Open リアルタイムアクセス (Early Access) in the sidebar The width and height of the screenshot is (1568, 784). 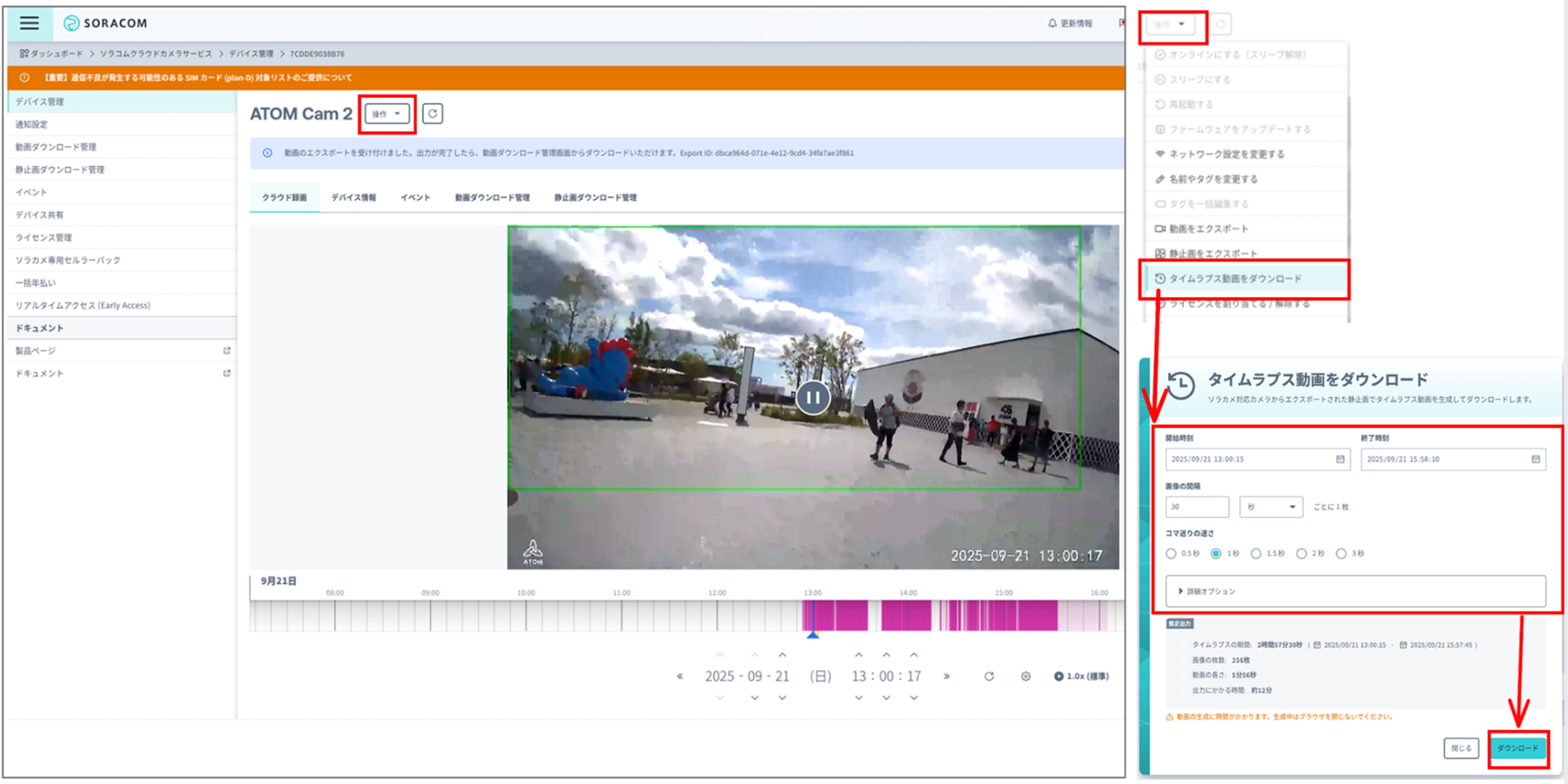coord(122,305)
